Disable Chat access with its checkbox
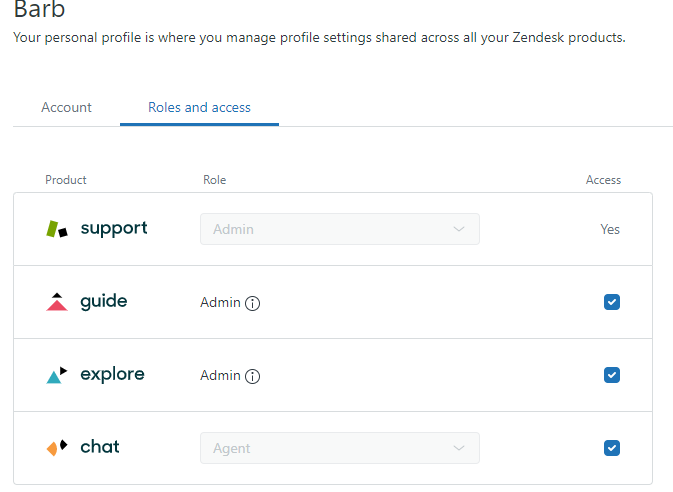Screen dimensions: 673x492 click(x=612, y=448)
